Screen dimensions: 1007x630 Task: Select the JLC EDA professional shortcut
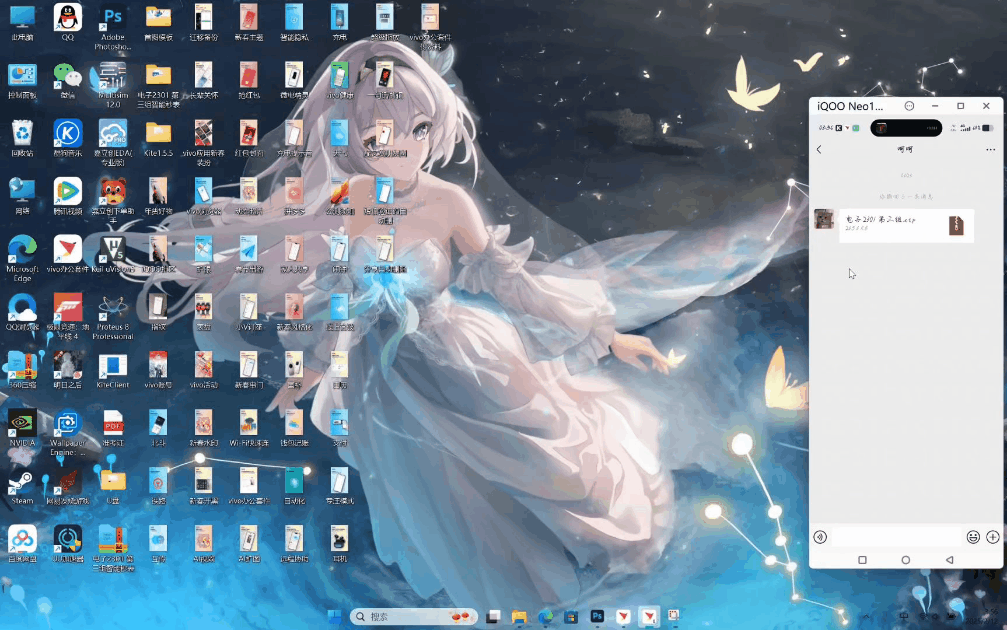pyautogui.click(x=113, y=134)
